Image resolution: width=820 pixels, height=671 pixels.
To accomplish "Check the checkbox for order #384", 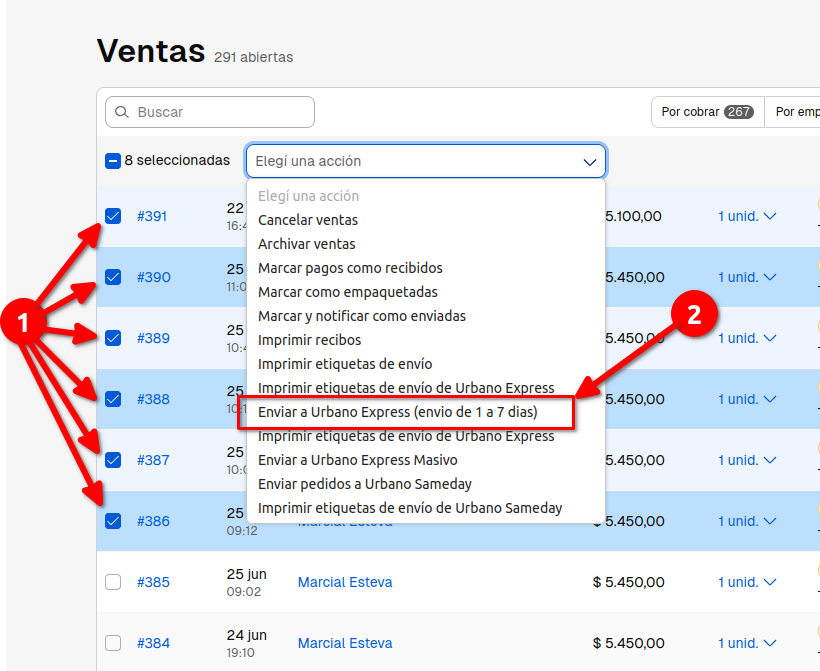I will (113, 643).
